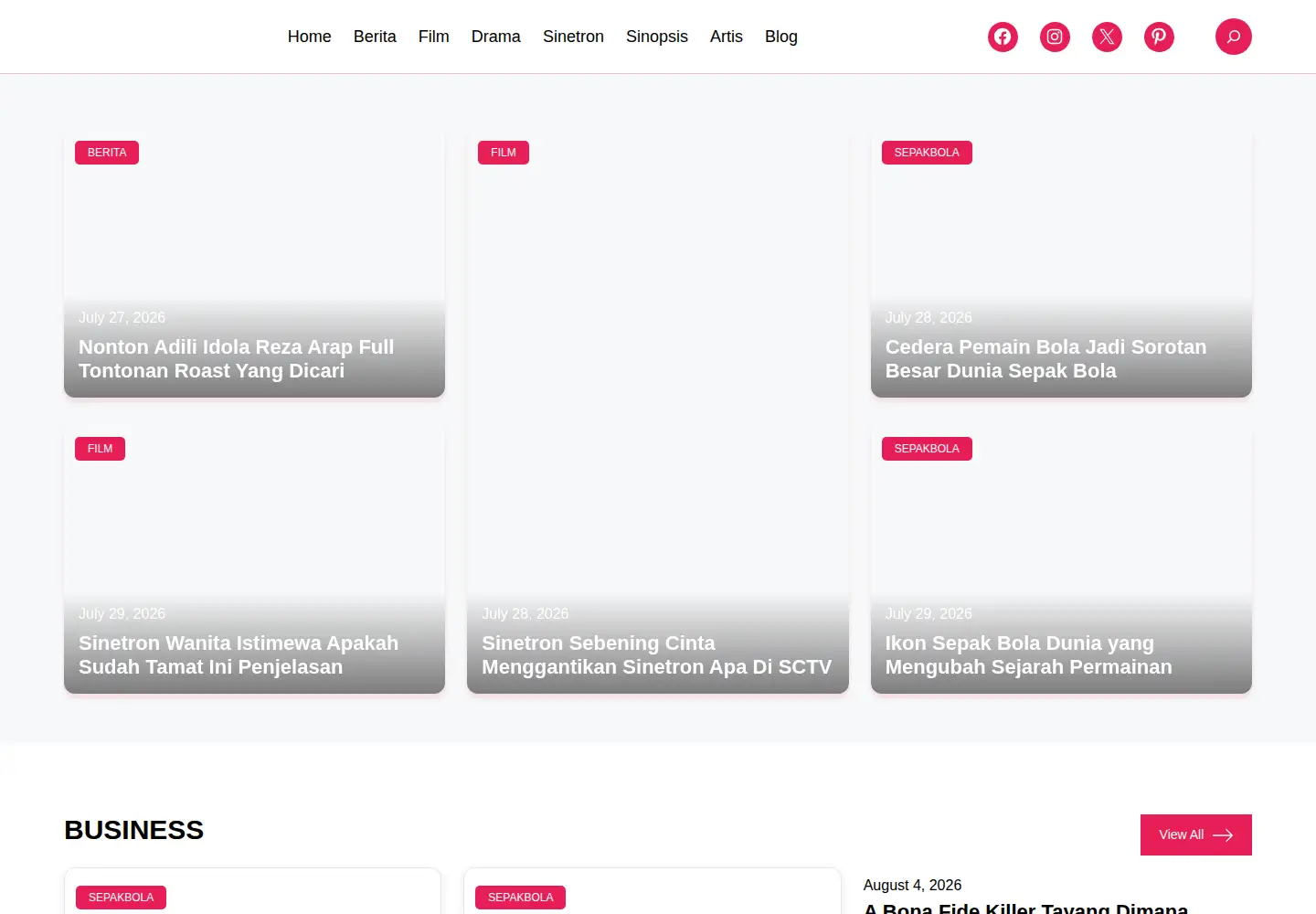Open the Sinopsis navigation link
Screen dimensions: 1316x914
point(656,37)
